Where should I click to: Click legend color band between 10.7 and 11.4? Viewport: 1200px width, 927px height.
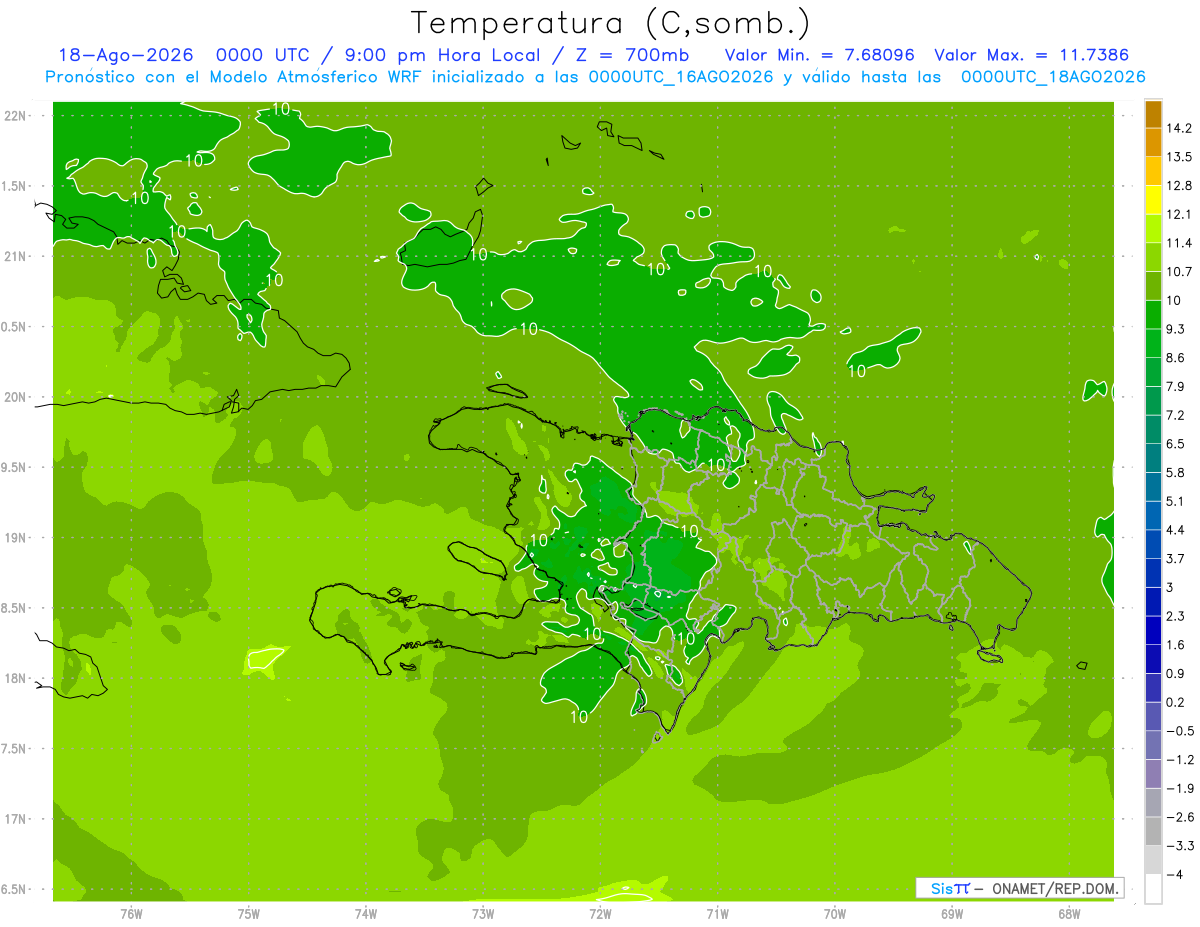1153,257
